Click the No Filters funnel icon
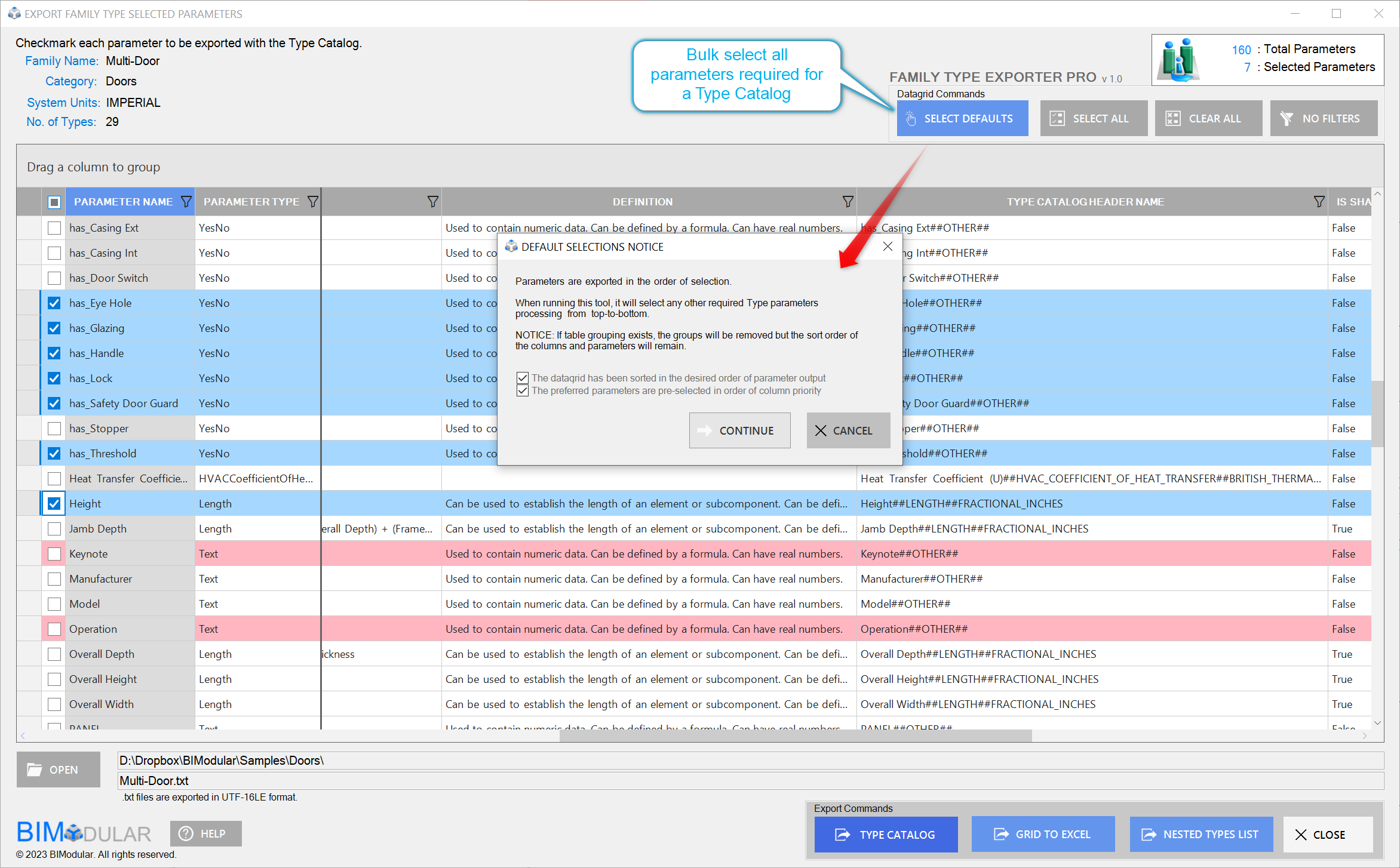The width and height of the screenshot is (1400, 868). click(1287, 119)
